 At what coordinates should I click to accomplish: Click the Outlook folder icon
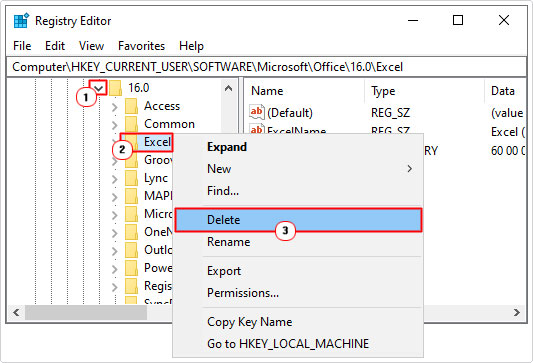(x=132, y=250)
